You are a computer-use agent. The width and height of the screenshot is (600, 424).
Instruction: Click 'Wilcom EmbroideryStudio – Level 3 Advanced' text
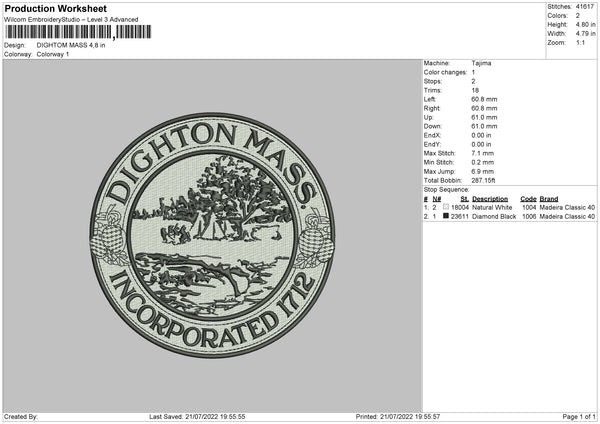click(x=71, y=20)
